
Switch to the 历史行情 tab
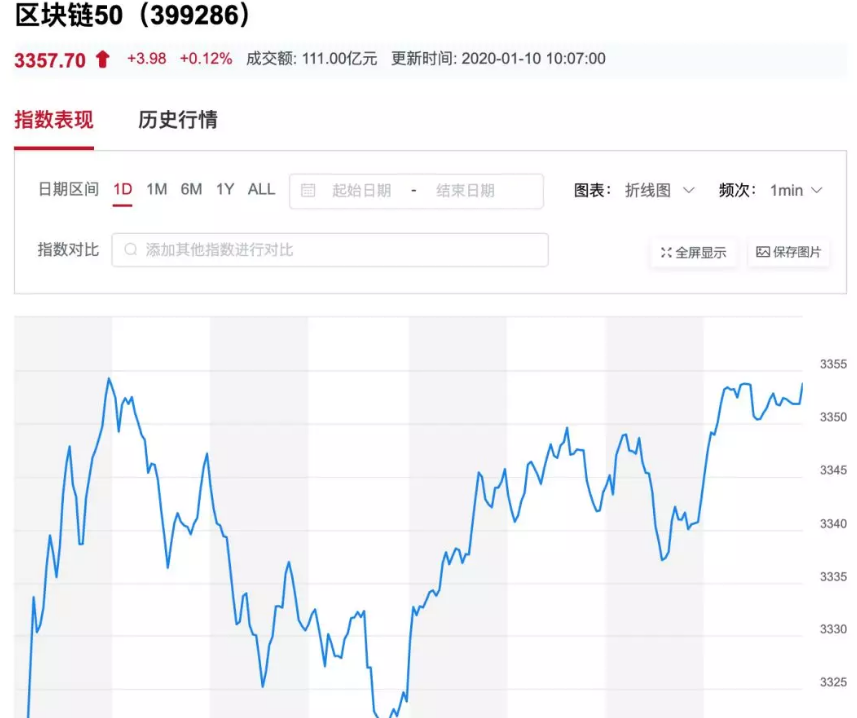pos(178,120)
